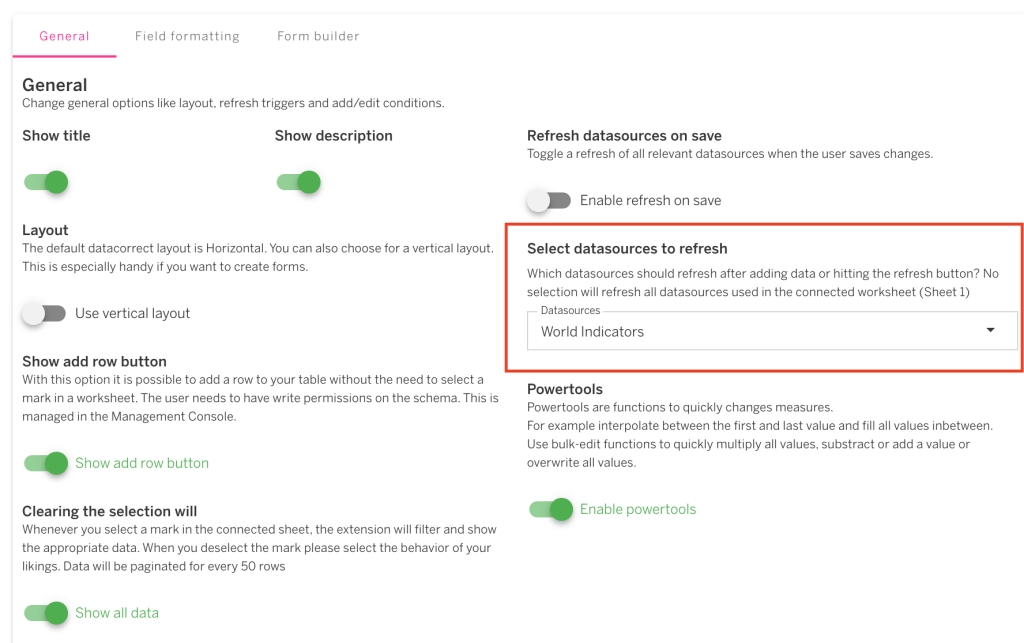Switch on the vertical layout toggle

point(44,313)
